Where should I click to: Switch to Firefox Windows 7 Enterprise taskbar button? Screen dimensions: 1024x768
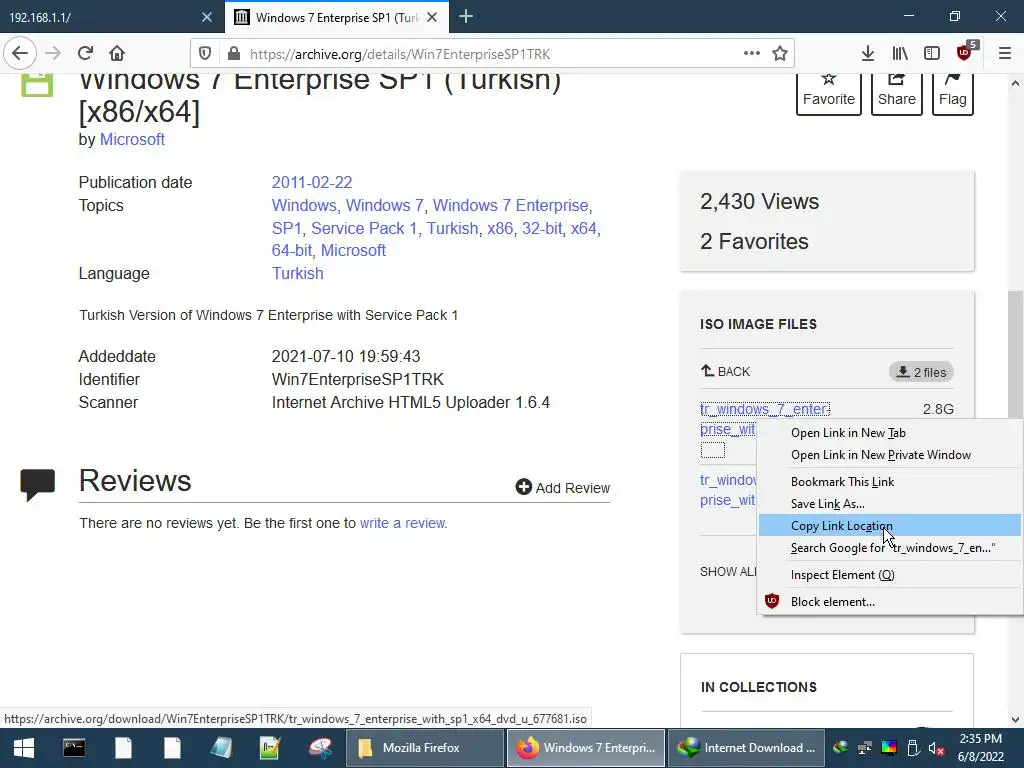586,748
